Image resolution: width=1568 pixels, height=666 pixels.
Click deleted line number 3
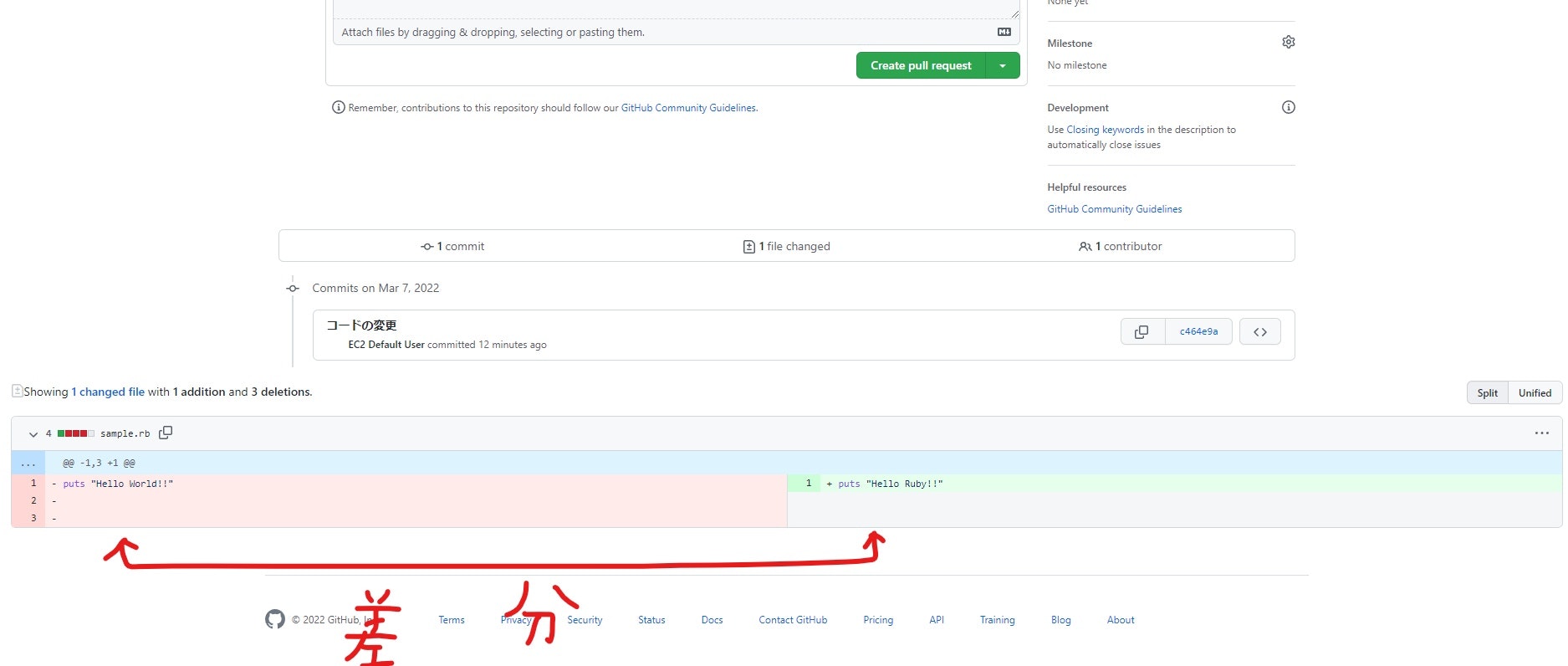coord(28,518)
